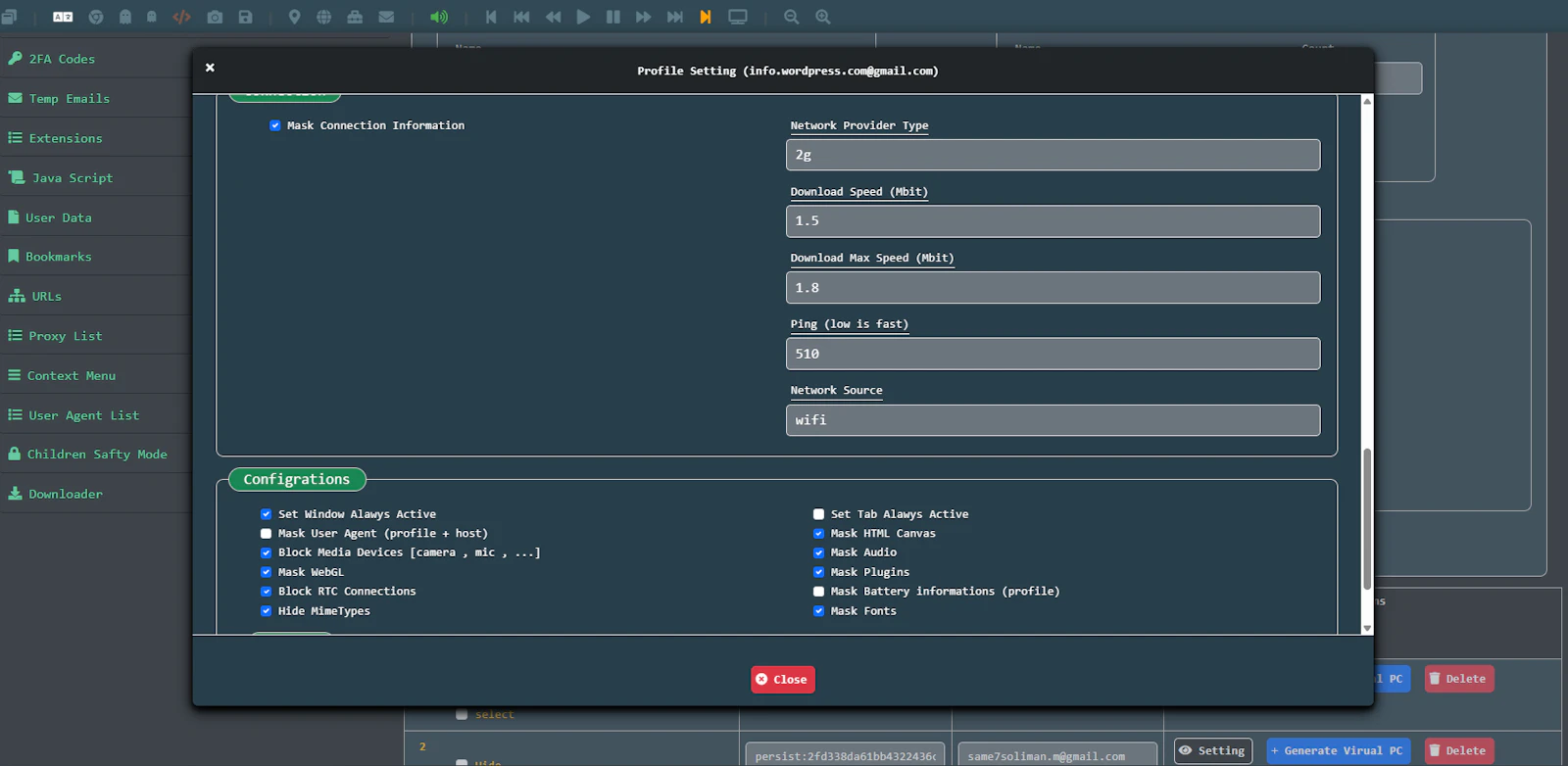The image size is (1568, 766).
Task: Click the map location pin icon
Action: pyautogui.click(x=294, y=17)
